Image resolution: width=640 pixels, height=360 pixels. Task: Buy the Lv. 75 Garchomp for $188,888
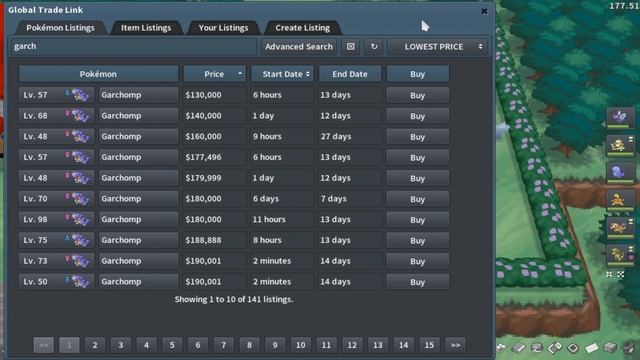click(x=418, y=240)
